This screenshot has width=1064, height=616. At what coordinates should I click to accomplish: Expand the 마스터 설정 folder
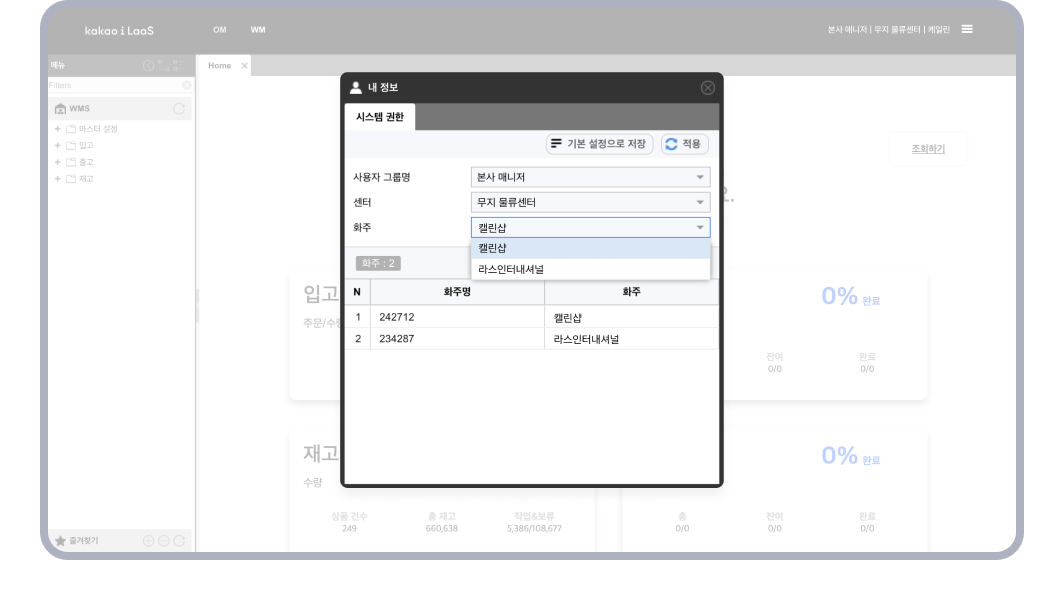click(58, 129)
